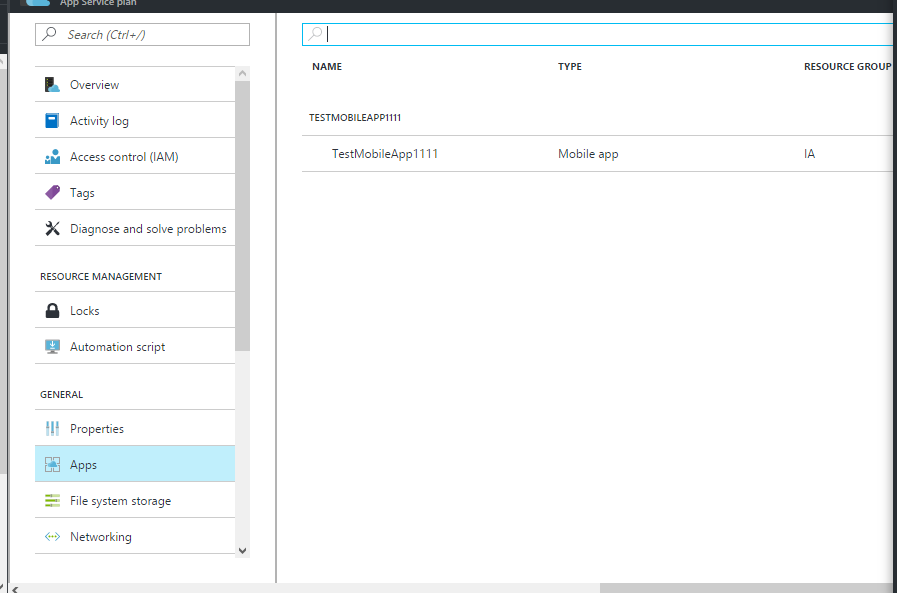Click the sidebar scroll up arrow
Image resolution: width=897 pixels, height=593 pixels.
(x=243, y=73)
